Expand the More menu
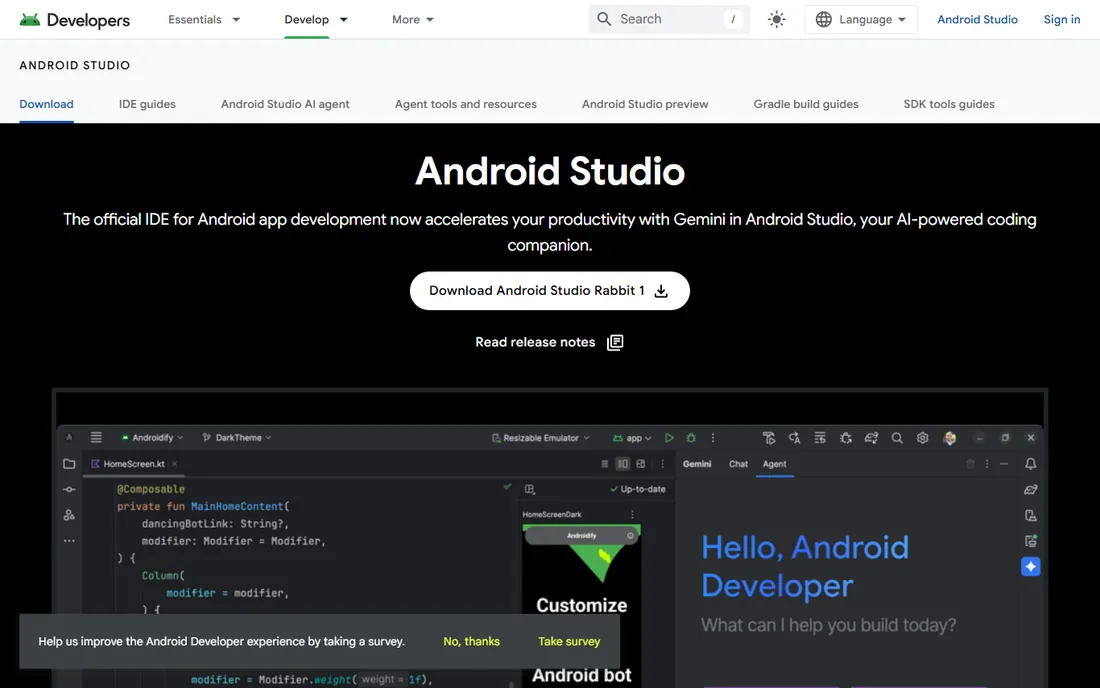Viewport: 1100px width, 688px height. (412, 20)
